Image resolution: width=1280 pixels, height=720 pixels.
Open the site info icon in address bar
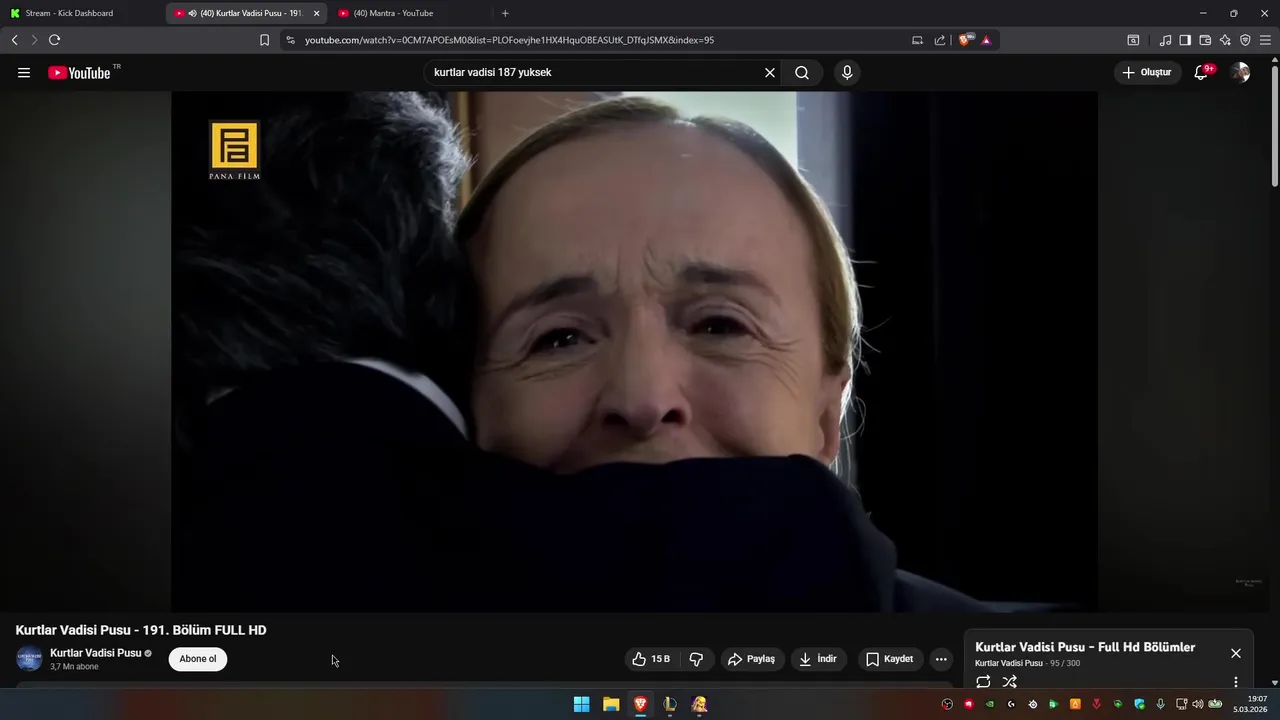(x=290, y=40)
